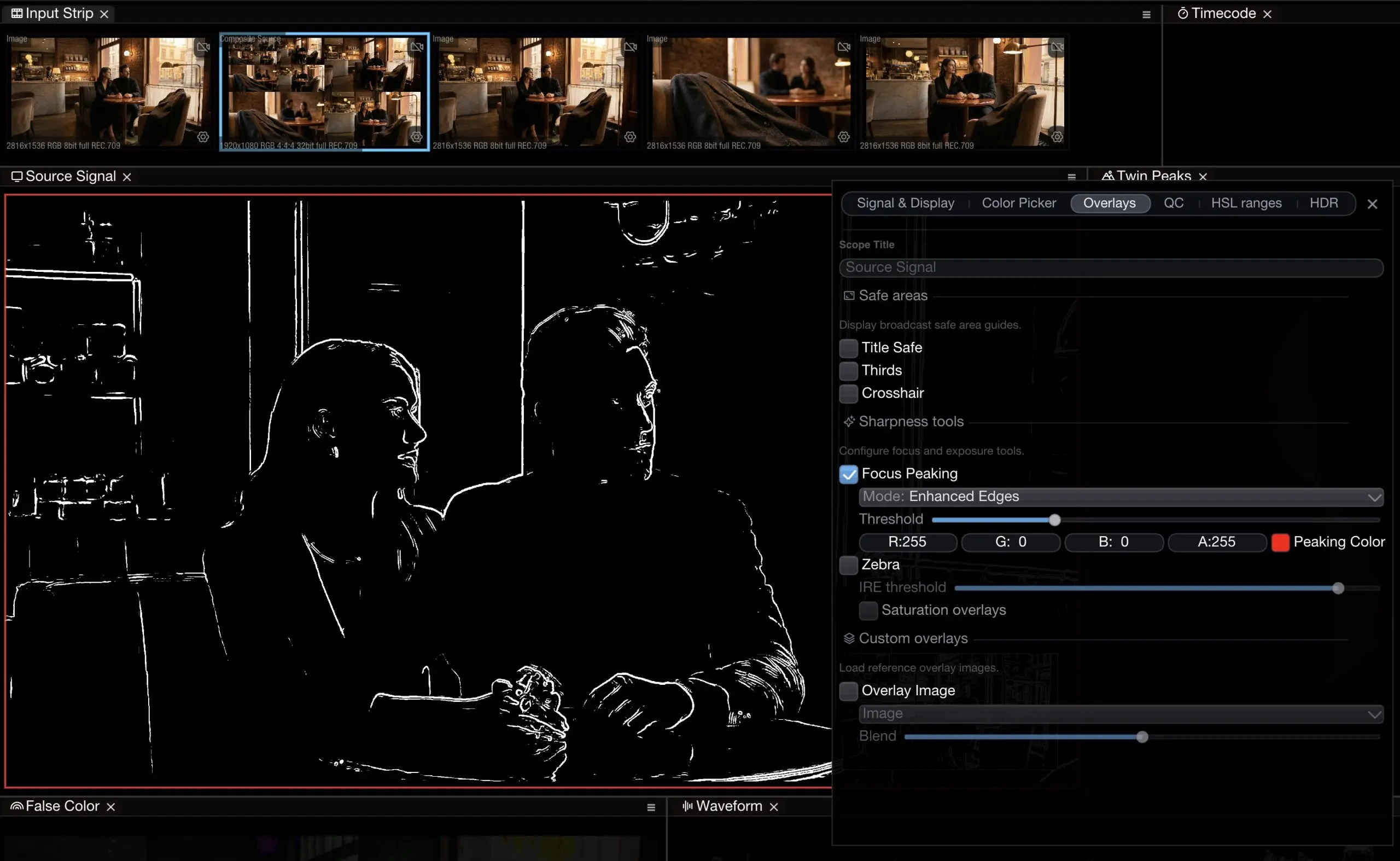Close the overlays settings popup

[x=1372, y=204]
